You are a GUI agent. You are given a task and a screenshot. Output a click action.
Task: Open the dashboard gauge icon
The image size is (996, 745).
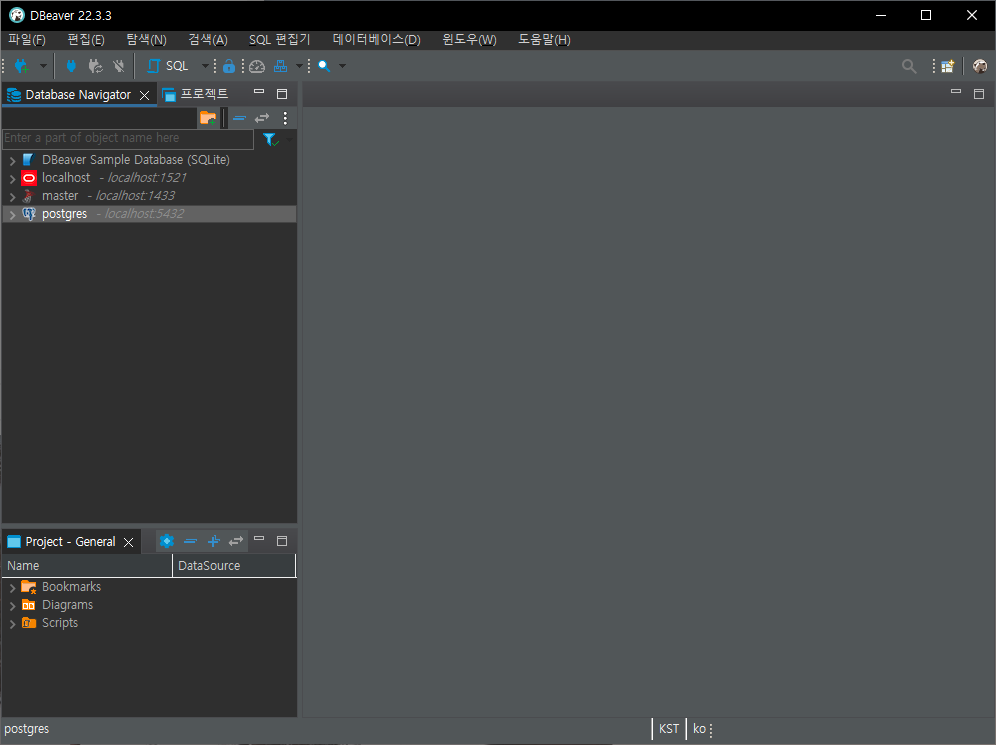point(257,66)
